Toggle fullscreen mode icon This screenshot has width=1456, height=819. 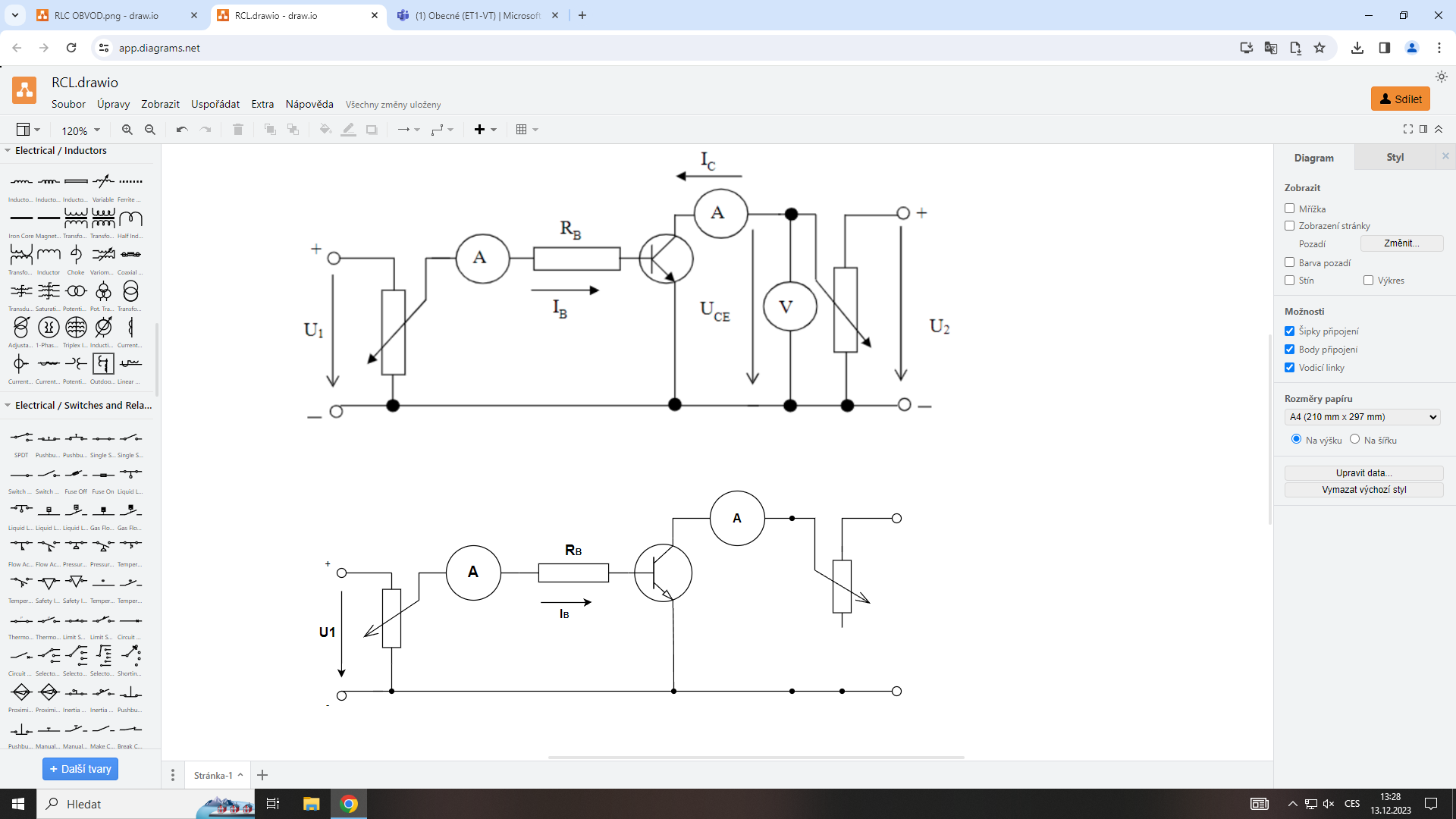1408,129
